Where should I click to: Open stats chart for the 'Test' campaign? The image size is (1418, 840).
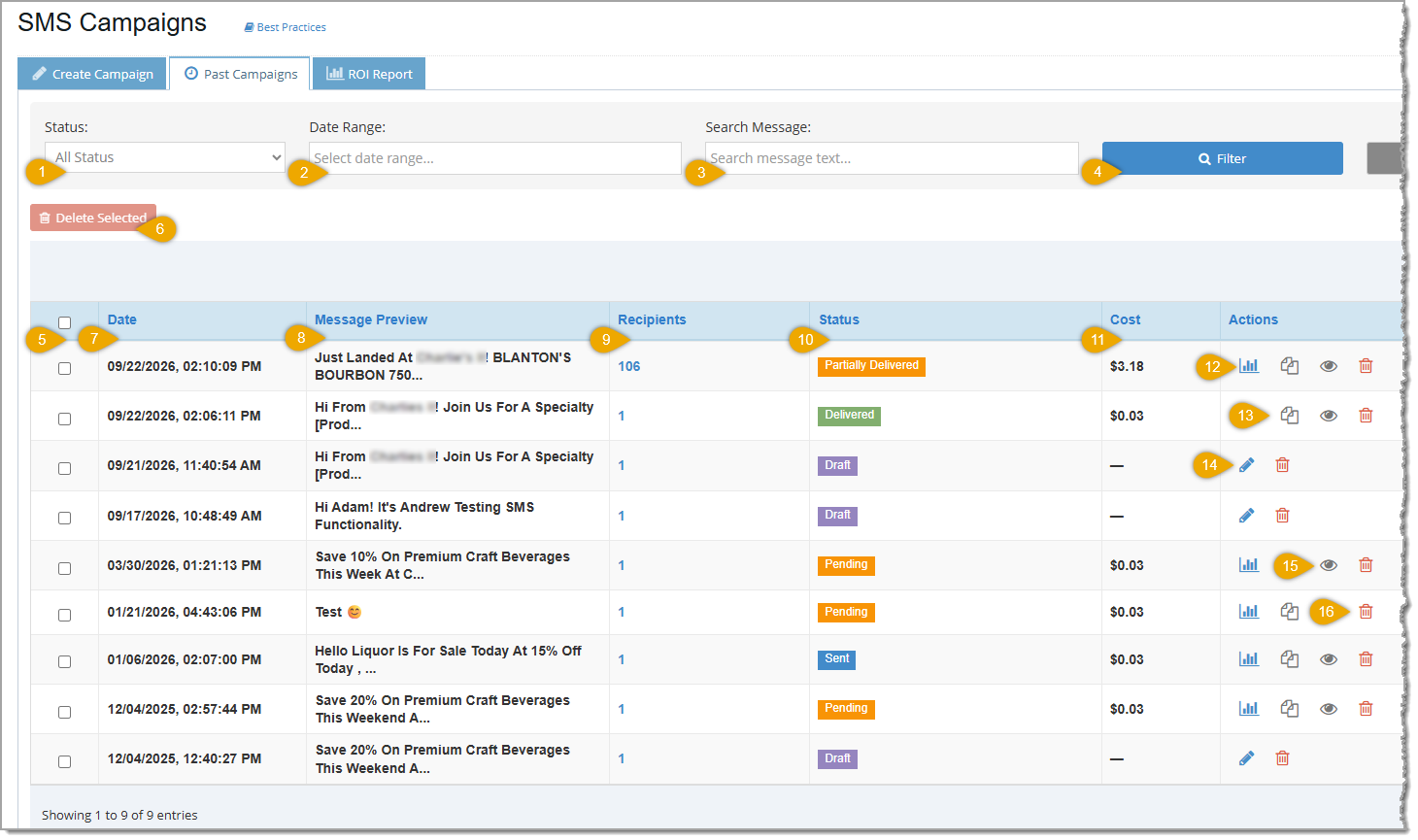[x=1249, y=612]
